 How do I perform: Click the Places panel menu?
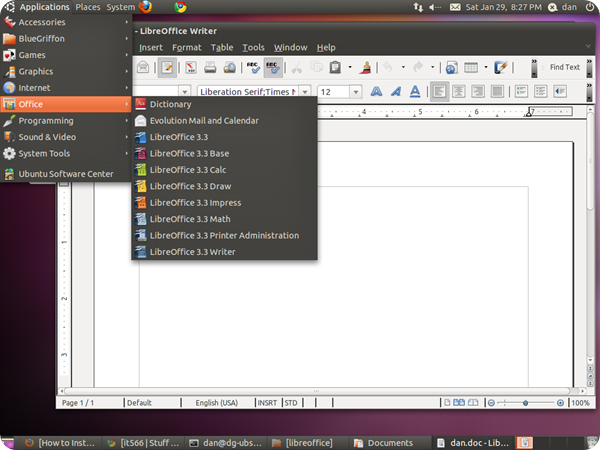tap(88, 7)
